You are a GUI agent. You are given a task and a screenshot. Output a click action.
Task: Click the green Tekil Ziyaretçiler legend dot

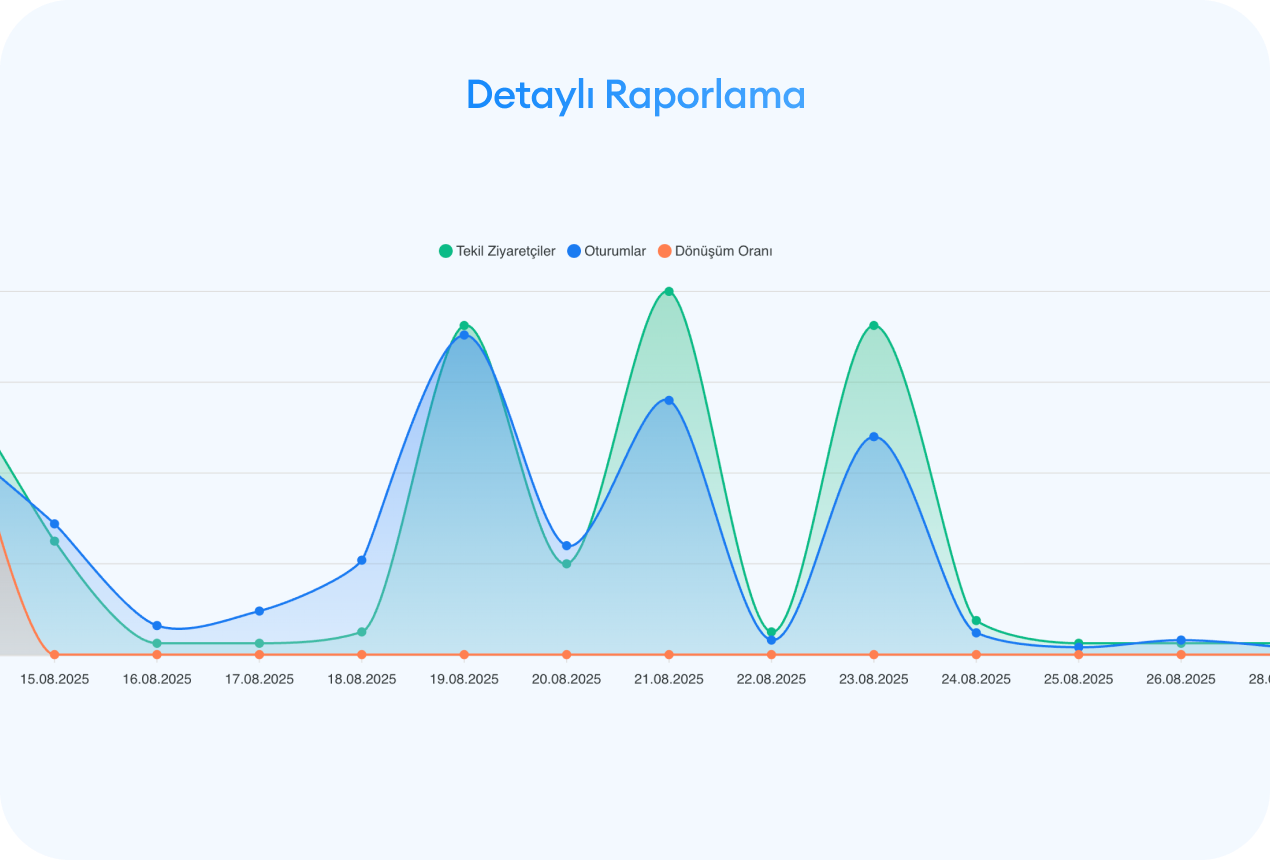[x=446, y=251]
